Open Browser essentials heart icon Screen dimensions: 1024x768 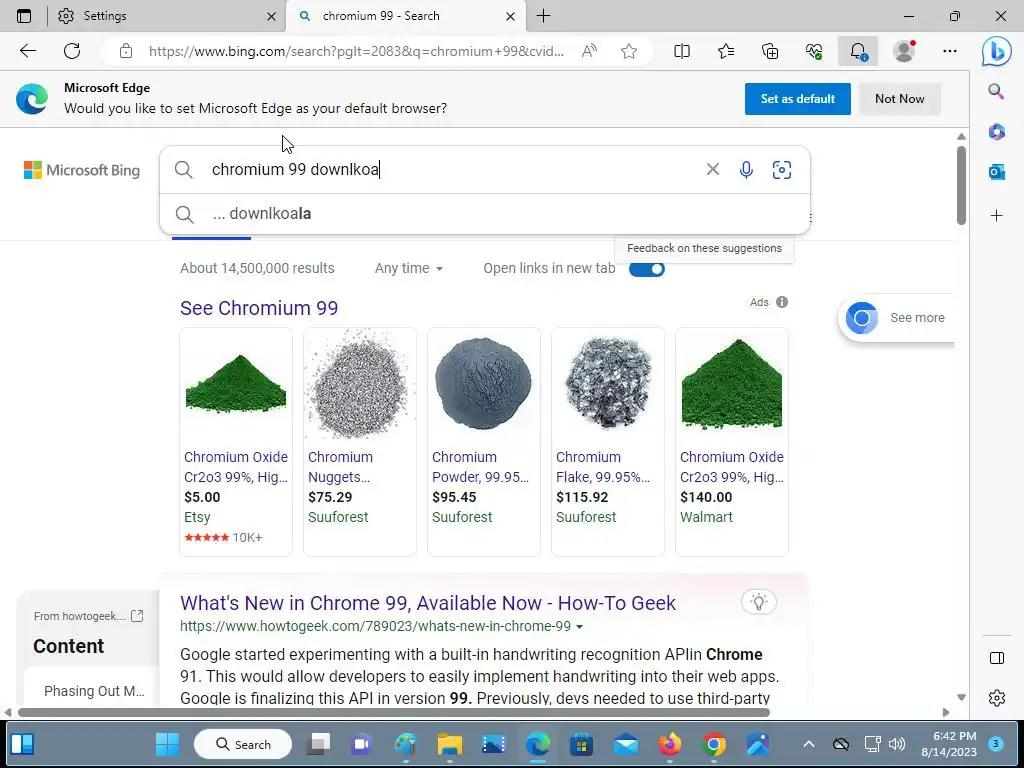[814, 51]
